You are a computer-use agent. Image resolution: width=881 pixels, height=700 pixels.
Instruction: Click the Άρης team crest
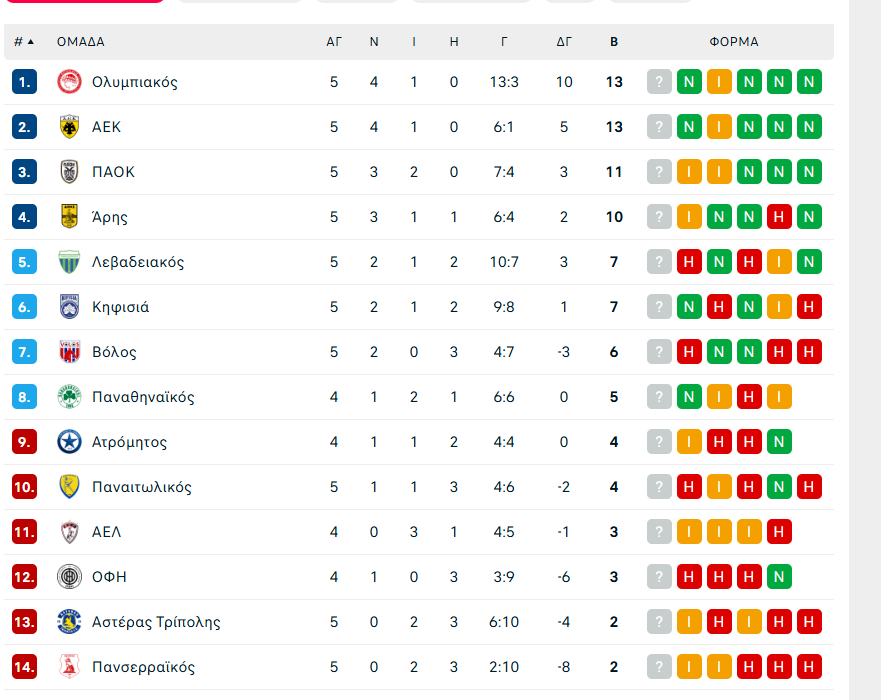[69, 217]
